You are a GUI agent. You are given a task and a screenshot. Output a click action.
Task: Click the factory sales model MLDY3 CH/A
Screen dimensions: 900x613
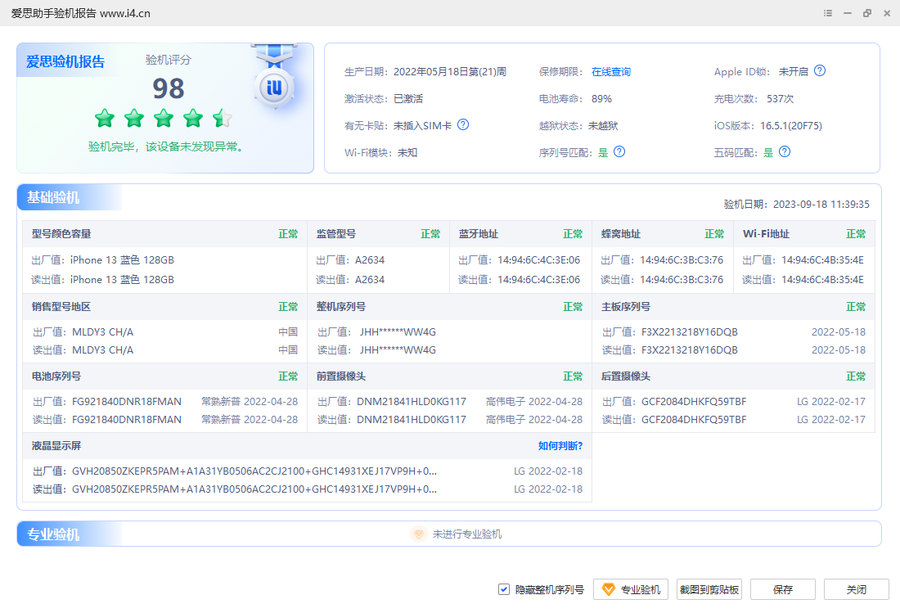pos(103,332)
